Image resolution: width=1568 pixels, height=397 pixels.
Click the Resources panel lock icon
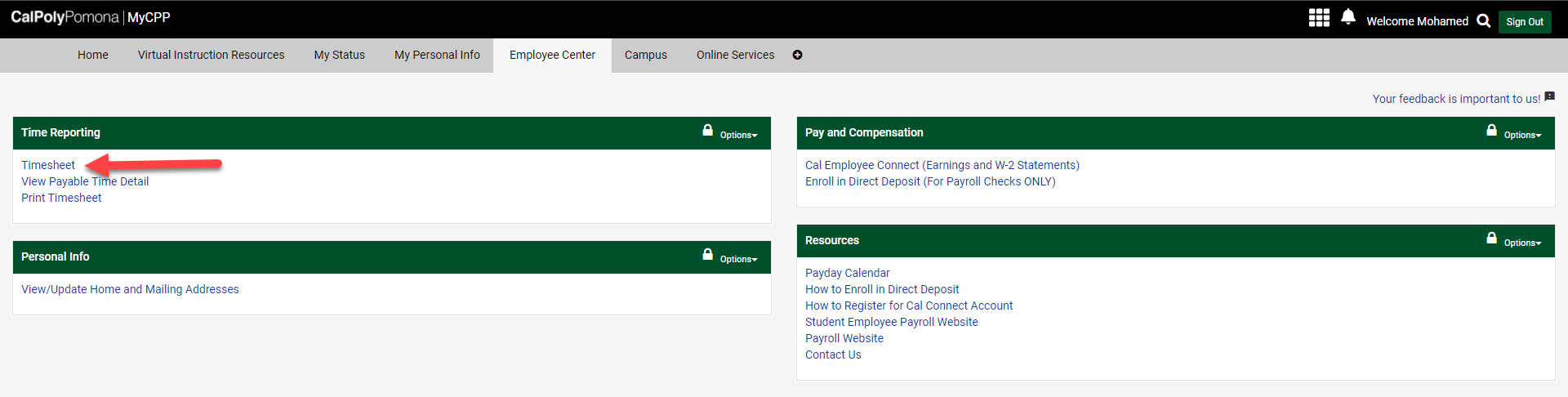[1491, 239]
